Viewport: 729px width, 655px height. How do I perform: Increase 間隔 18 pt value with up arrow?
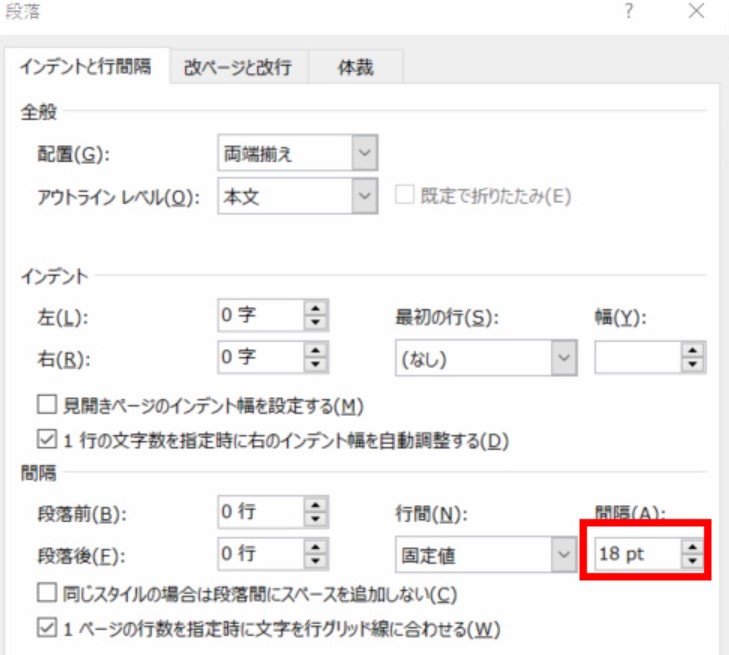692,546
